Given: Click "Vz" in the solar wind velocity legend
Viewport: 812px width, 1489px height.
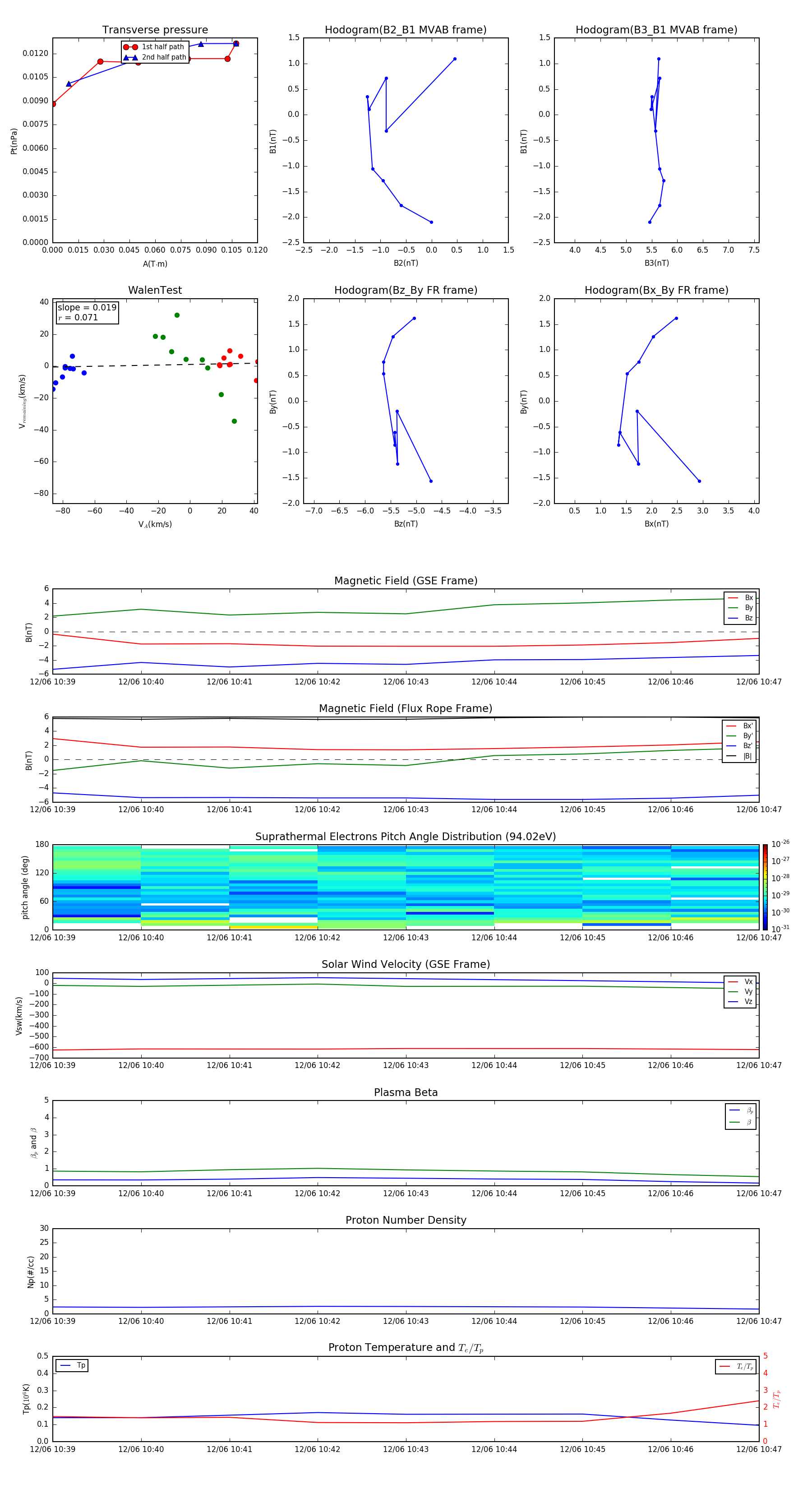Looking at the screenshot, I should coord(740,1002).
